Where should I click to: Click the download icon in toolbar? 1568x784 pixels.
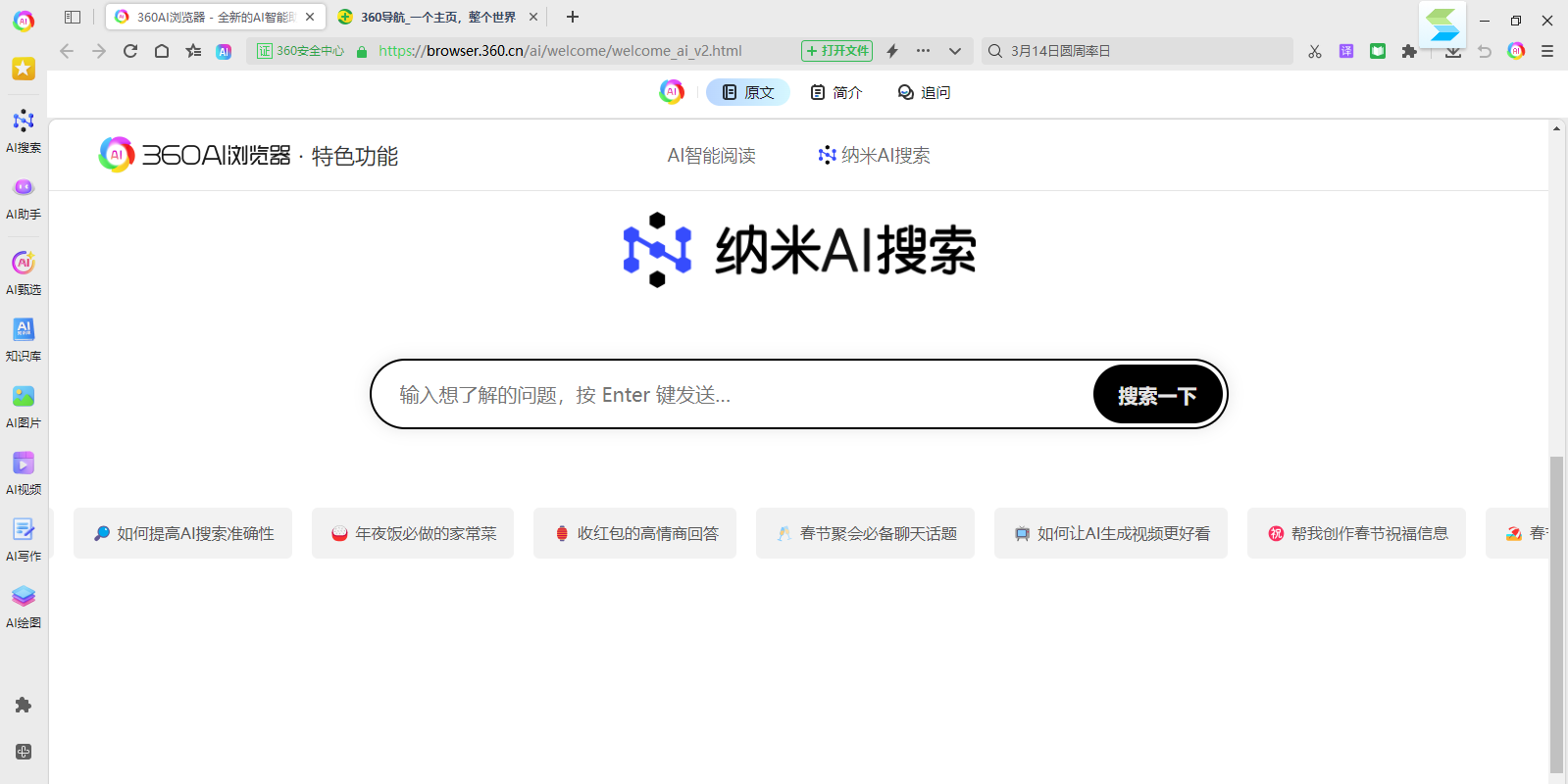pyautogui.click(x=1453, y=52)
